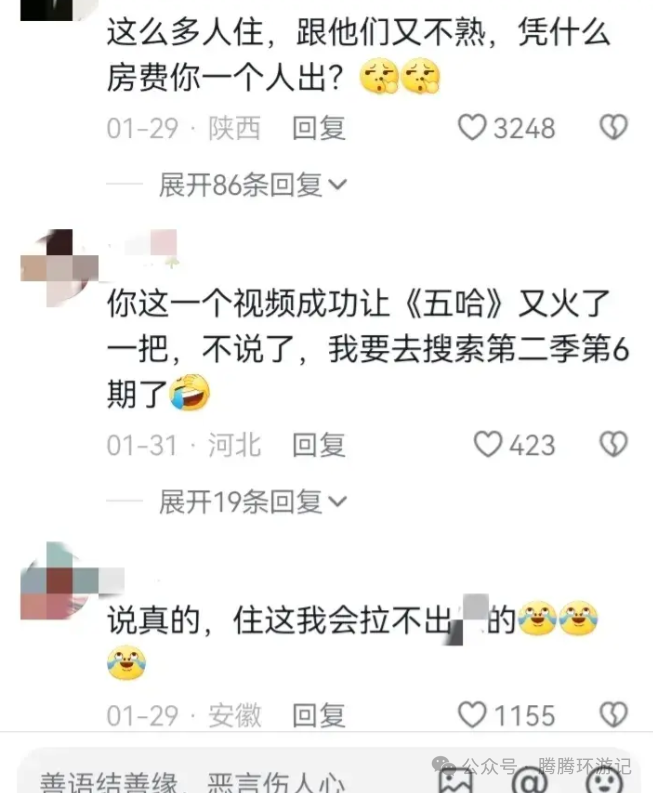The width and height of the screenshot is (653, 793).
Task: Expand the 19 replies (展开19条回复)
Action: [252, 502]
